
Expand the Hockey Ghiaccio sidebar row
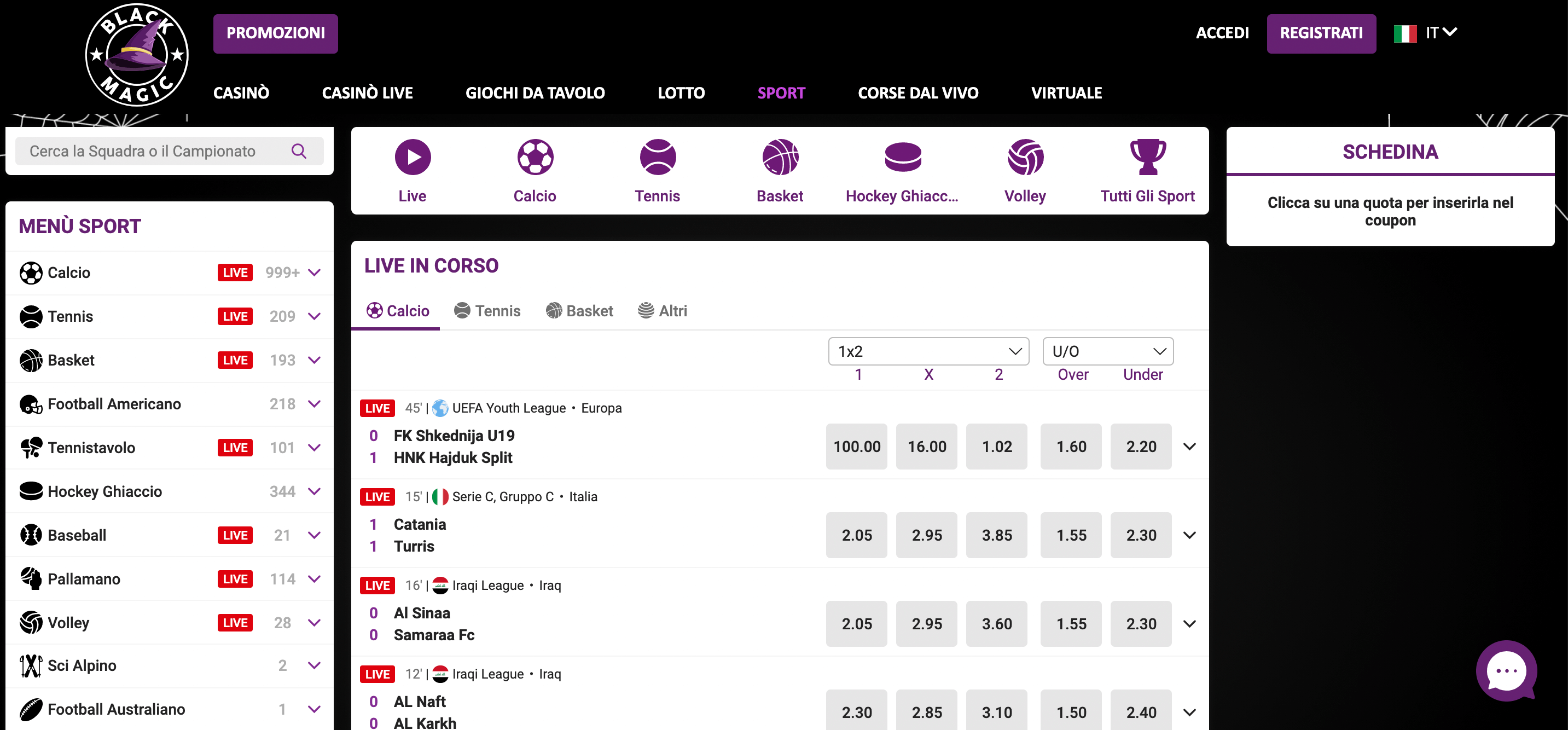pos(314,491)
